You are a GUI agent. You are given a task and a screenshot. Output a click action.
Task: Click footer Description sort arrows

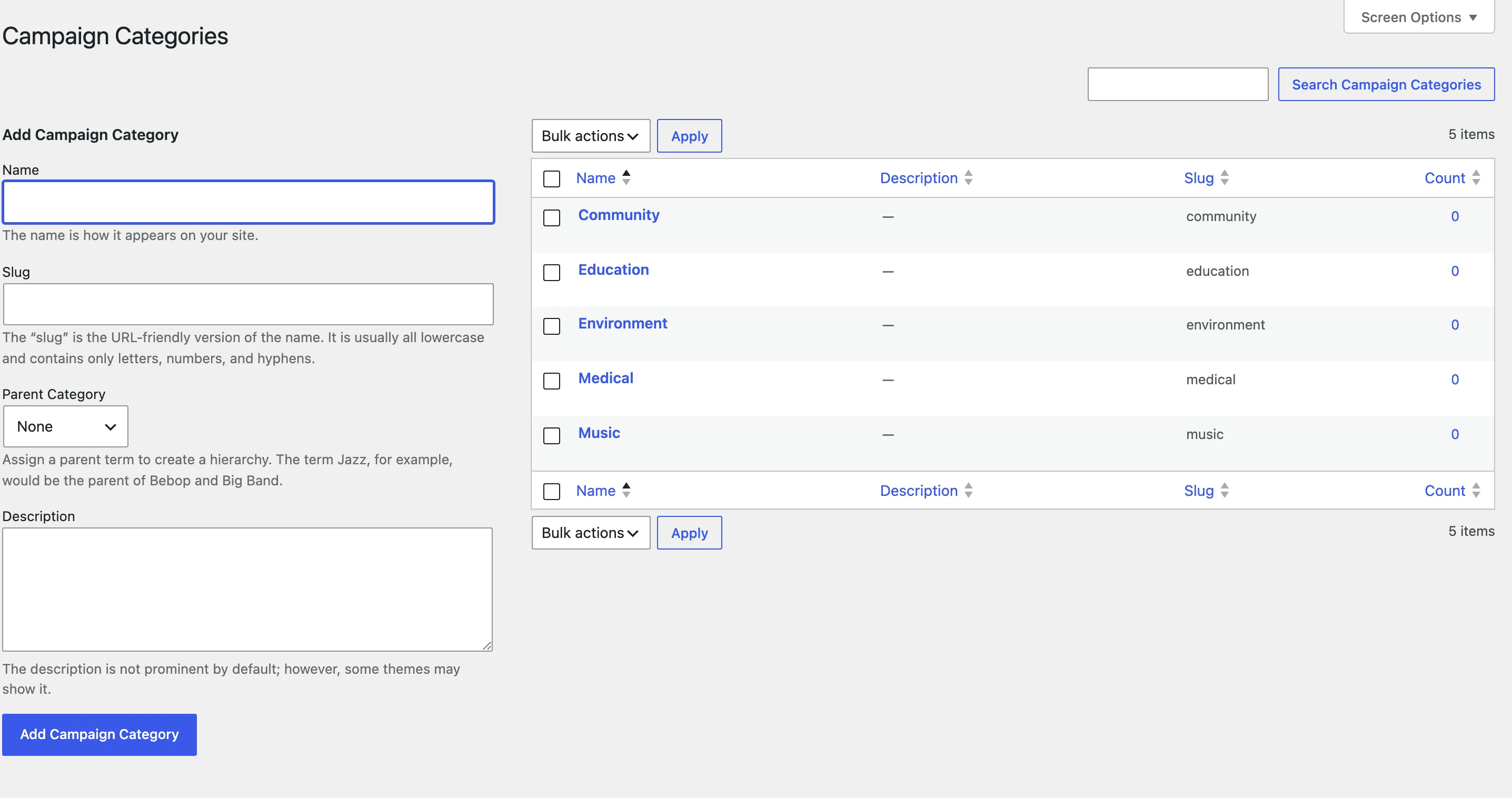pos(969,491)
